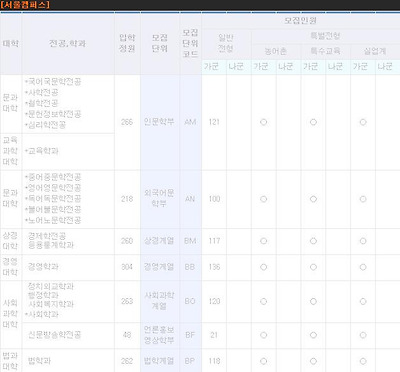
Task: Click the 독어독문학전공 entry
Action: [x=53, y=199]
